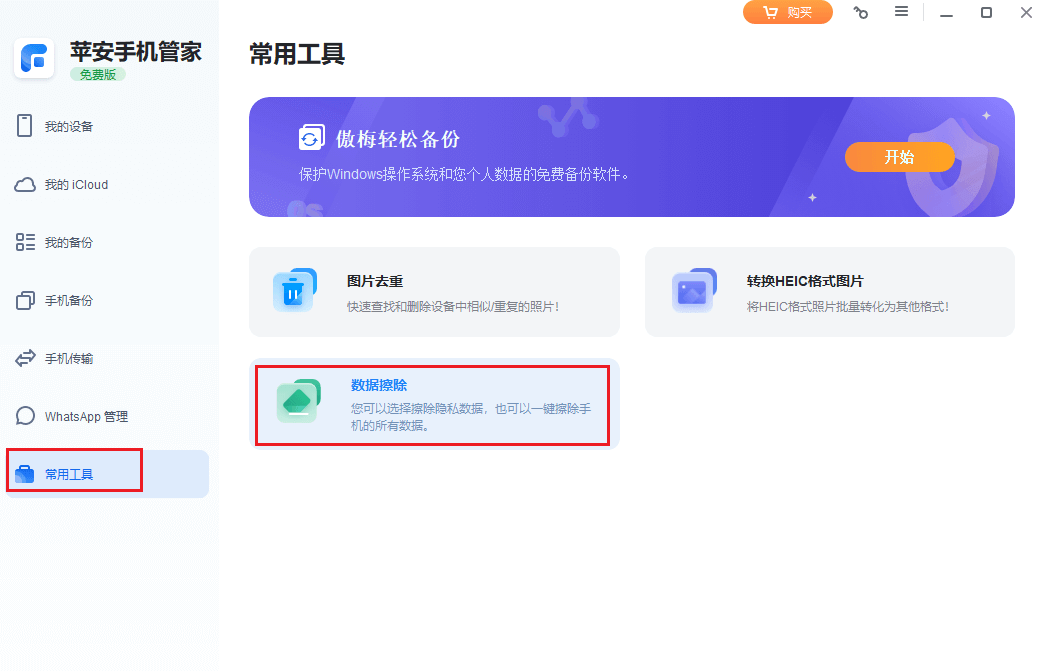Open 我的iCloud via the cloud icon
The height and width of the screenshot is (671, 1040).
click(x=25, y=184)
